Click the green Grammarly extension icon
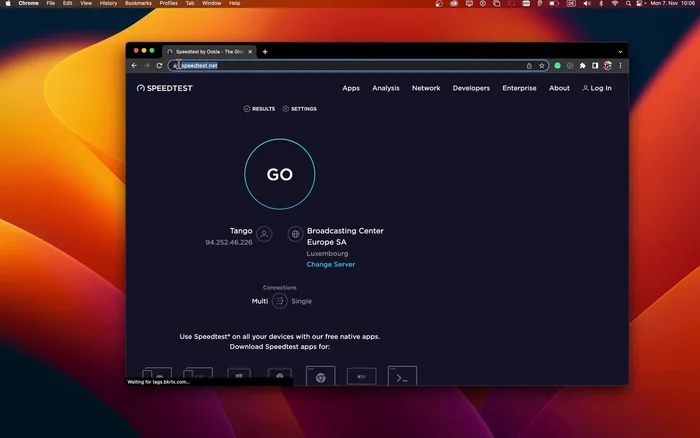 pyautogui.click(x=558, y=66)
